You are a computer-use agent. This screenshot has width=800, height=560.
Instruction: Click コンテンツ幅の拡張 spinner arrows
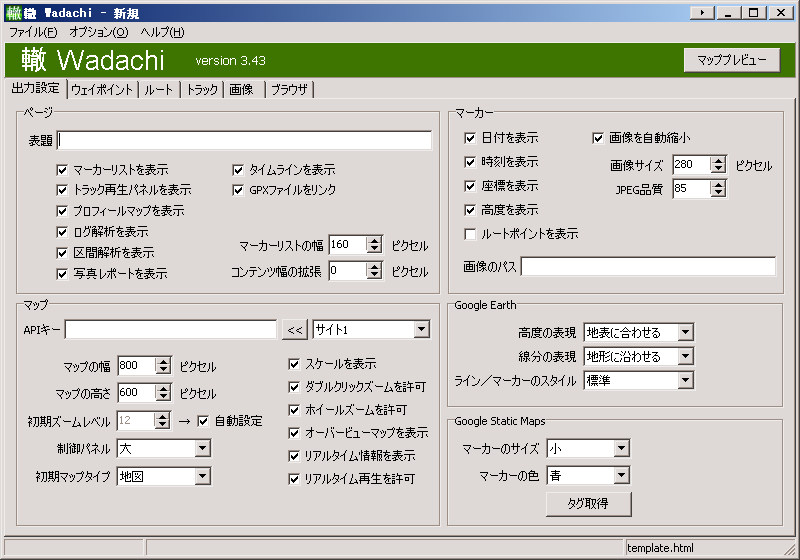(374, 271)
